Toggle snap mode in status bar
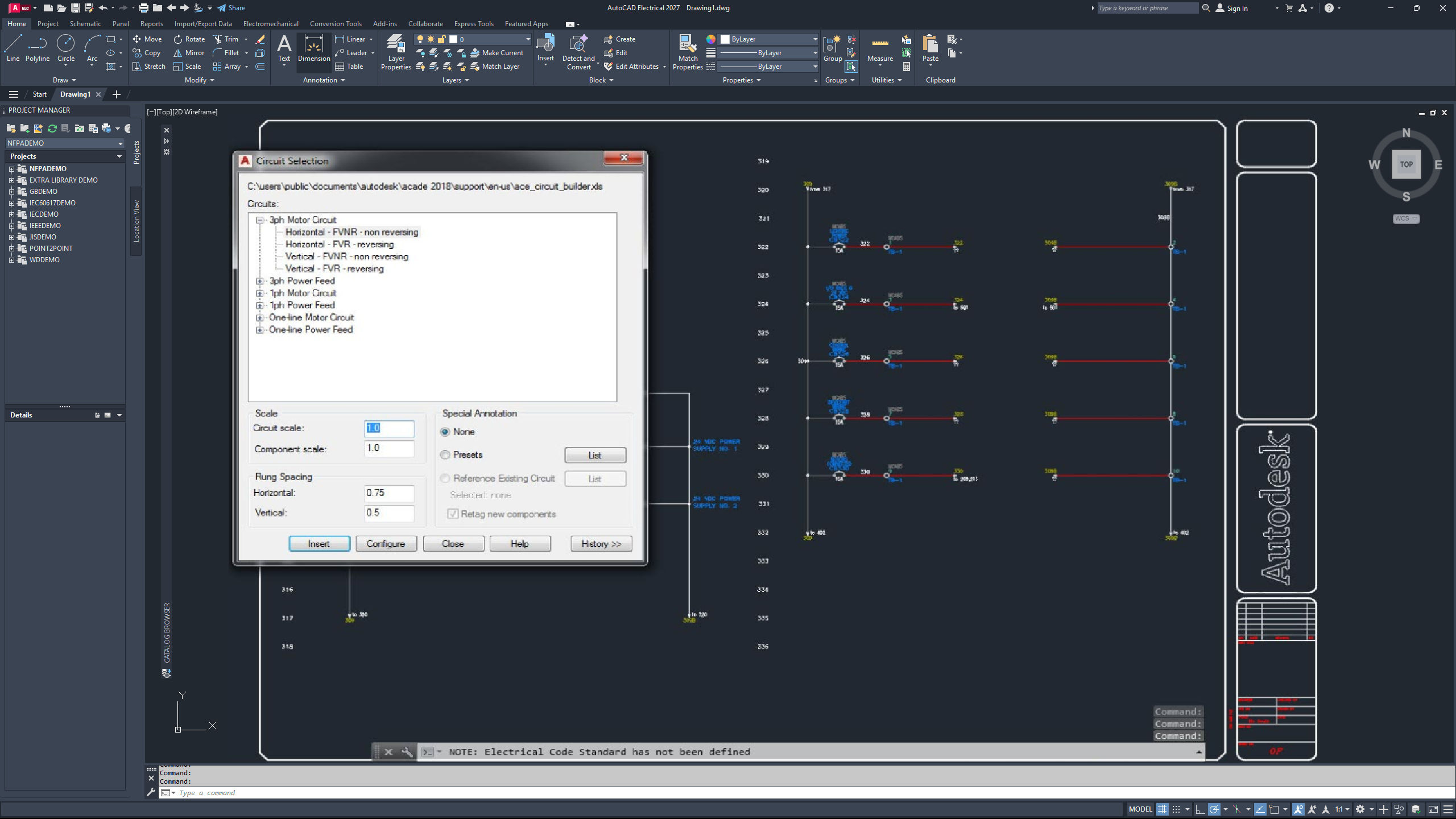The width and height of the screenshot is (1456, 819). 1176,809
